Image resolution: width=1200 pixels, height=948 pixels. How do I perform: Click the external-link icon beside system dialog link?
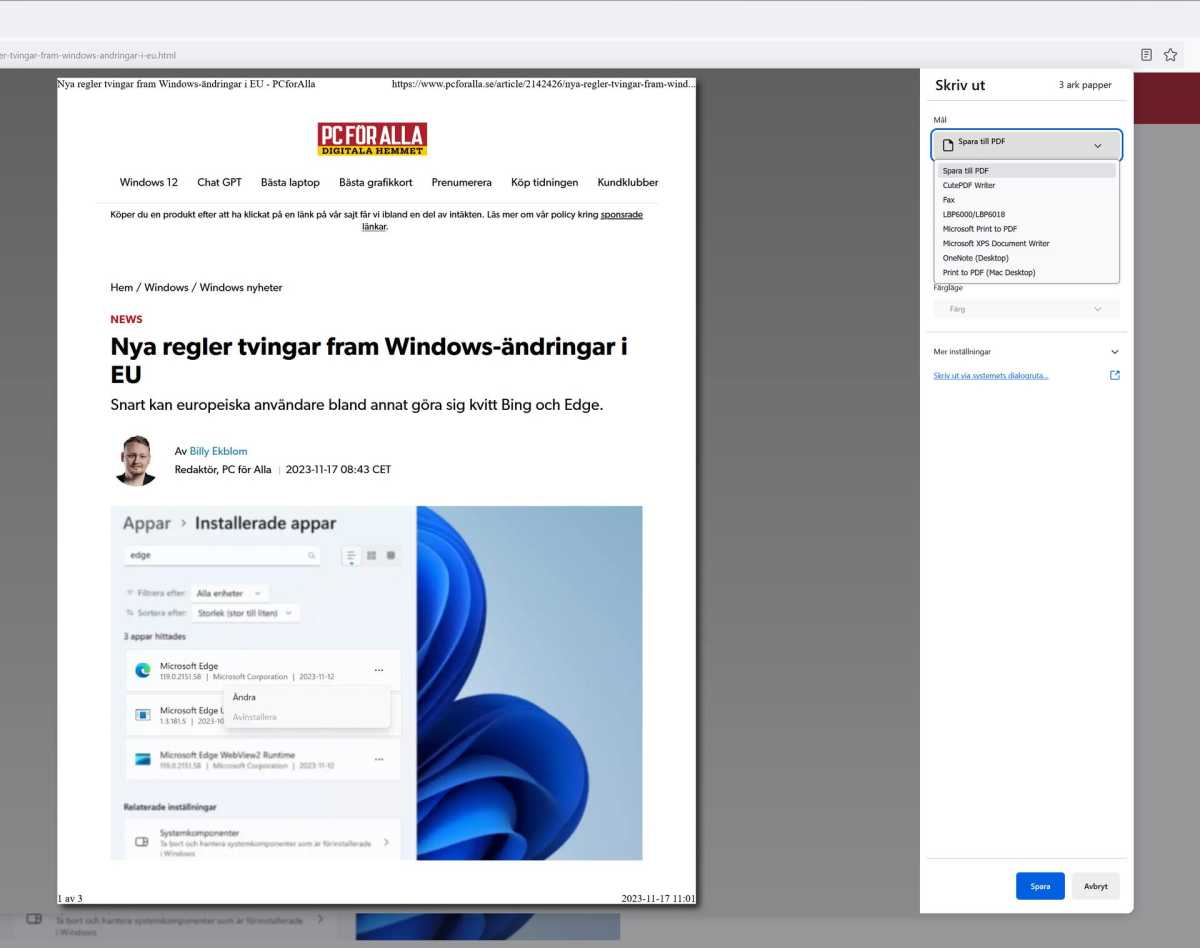pos(1115,376)
